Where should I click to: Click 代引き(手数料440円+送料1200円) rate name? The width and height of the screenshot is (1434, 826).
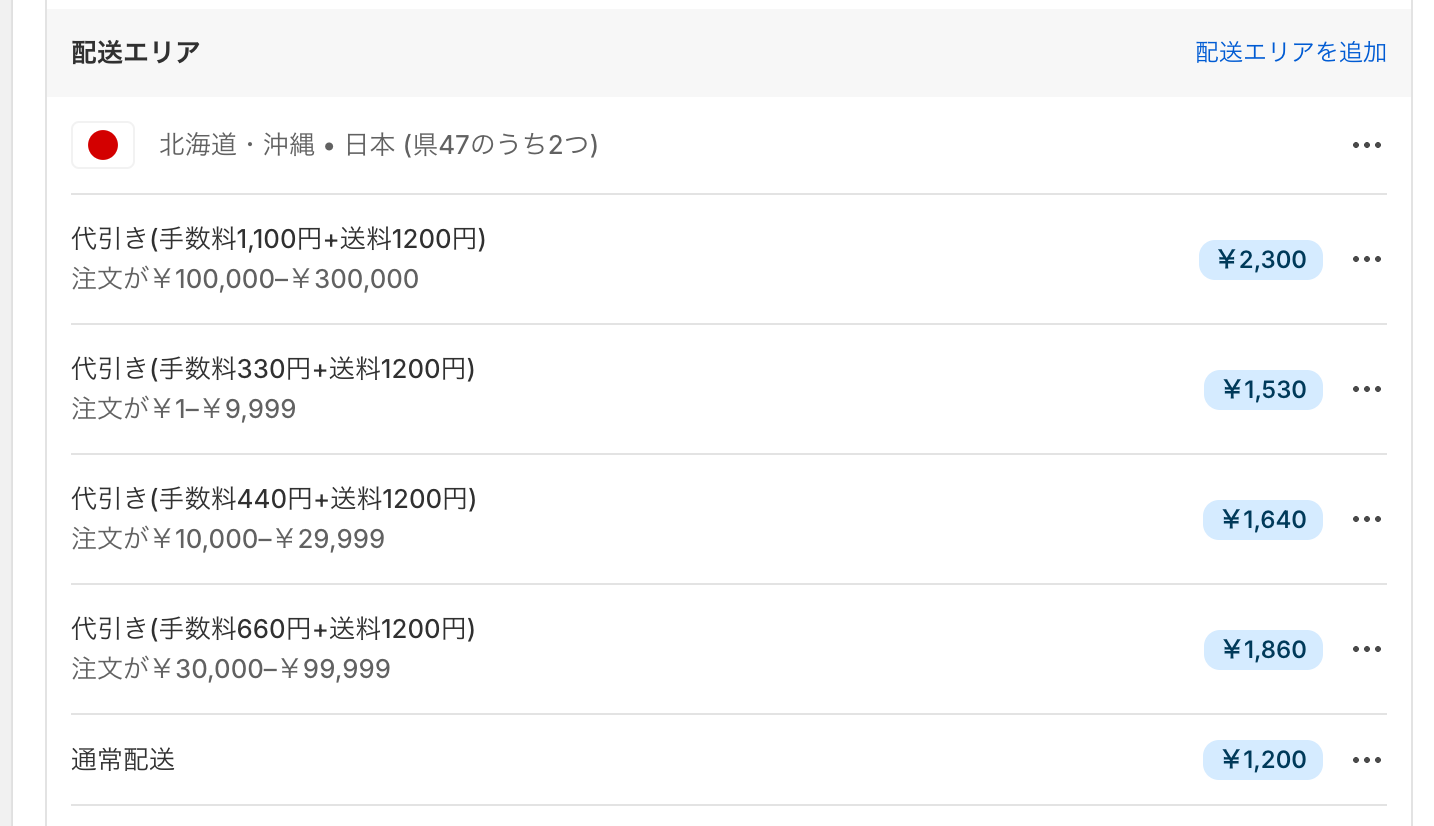[x=274, y=499]
